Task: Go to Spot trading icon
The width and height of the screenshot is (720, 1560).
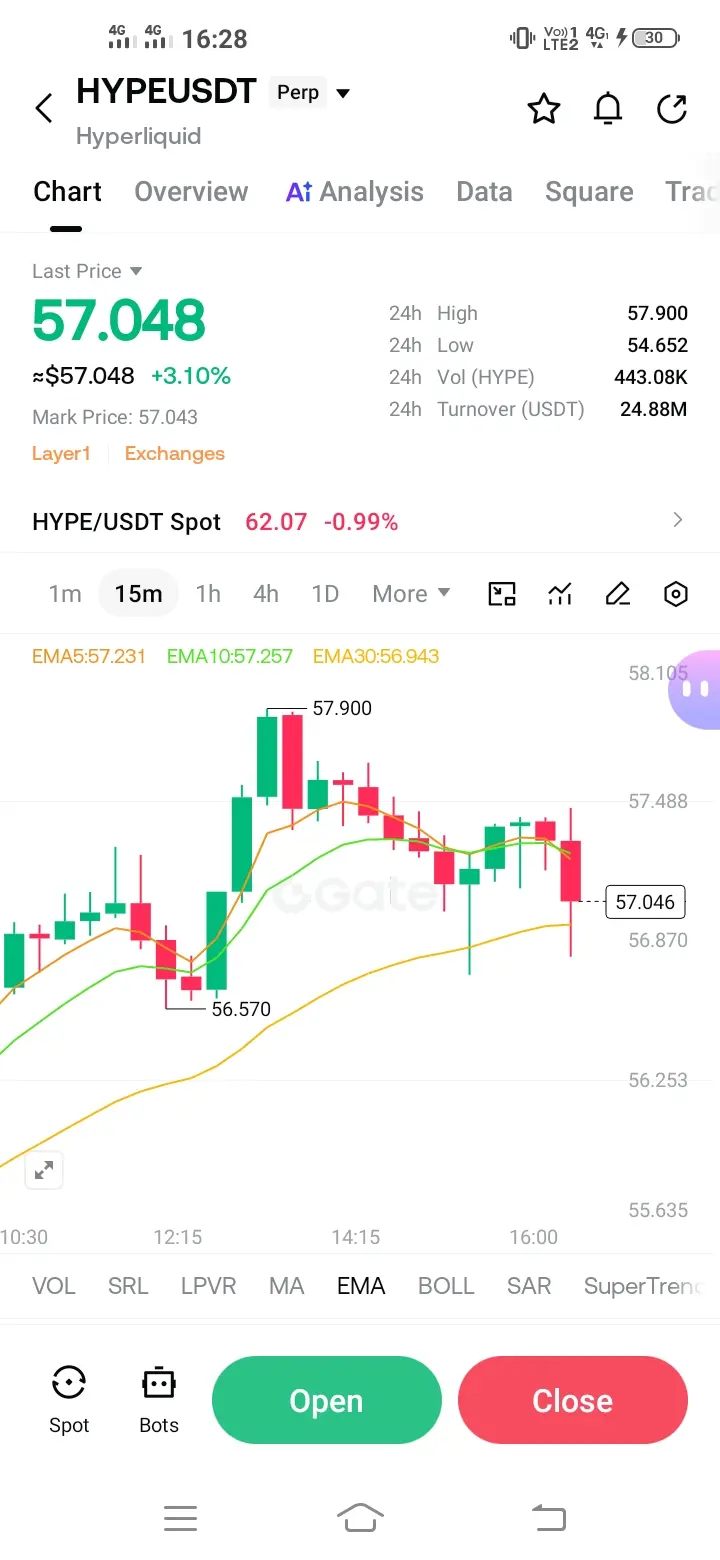Action: pos(69,1400)
